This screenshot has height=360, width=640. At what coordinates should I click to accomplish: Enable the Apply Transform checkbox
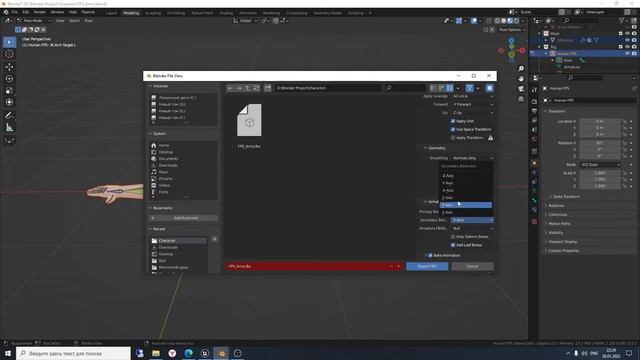coord(453,138)
